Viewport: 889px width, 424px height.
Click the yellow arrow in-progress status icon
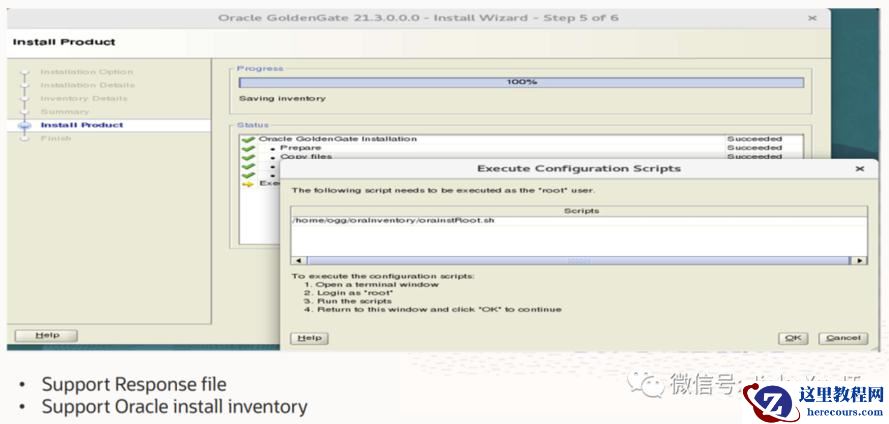248,183
